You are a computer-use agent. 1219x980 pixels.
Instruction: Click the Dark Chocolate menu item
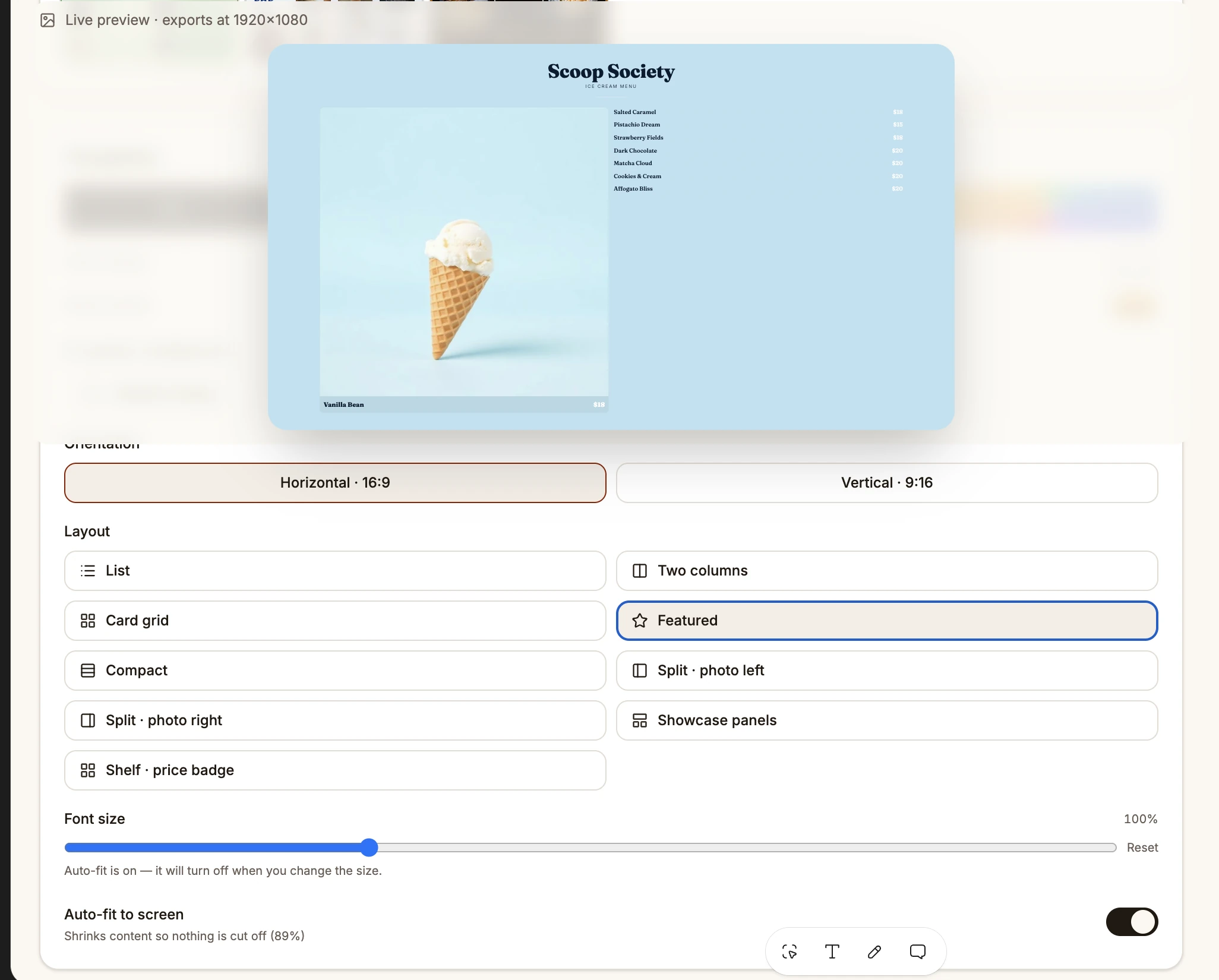(635, 150)
